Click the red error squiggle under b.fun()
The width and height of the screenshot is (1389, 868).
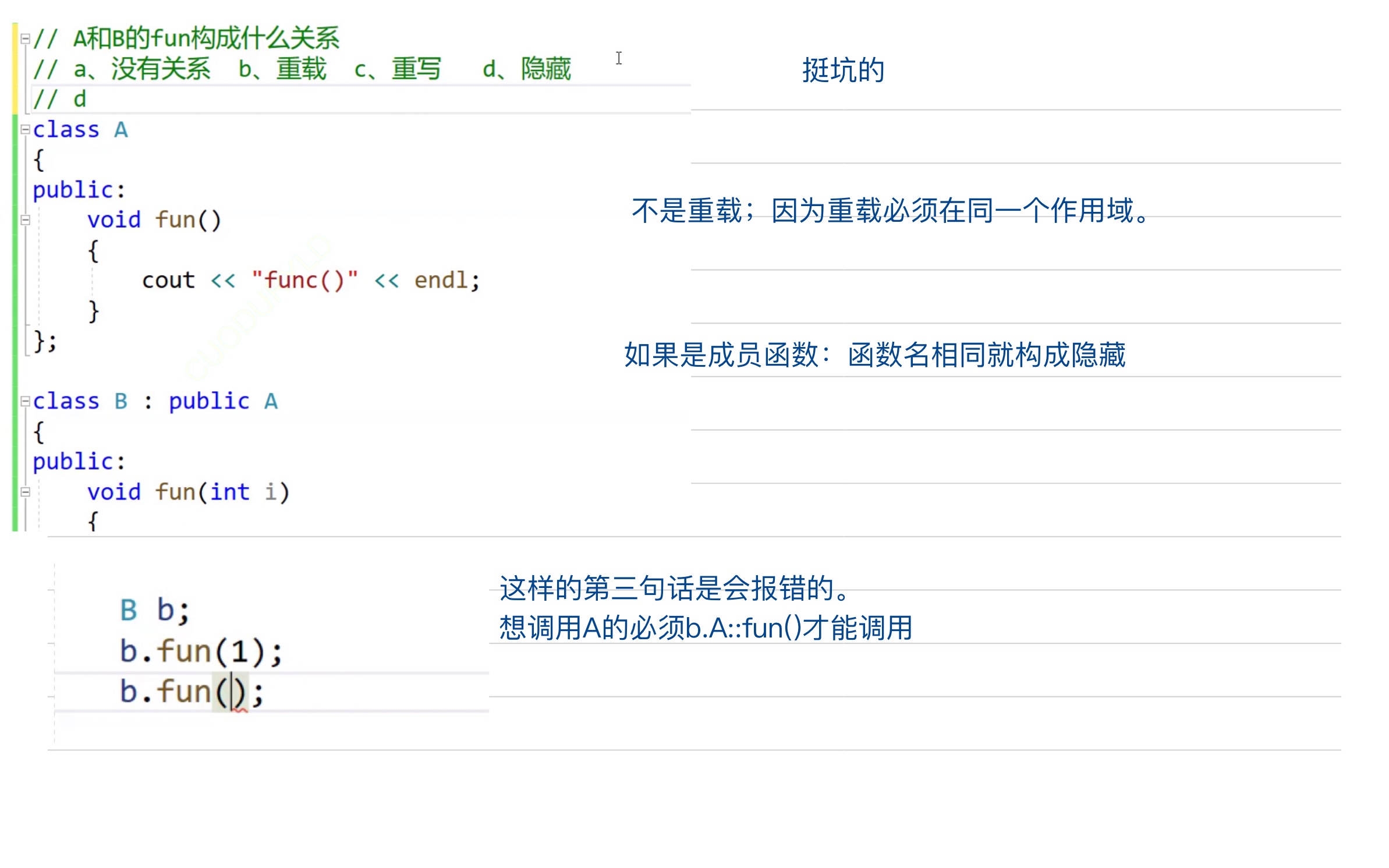(240, 710)
